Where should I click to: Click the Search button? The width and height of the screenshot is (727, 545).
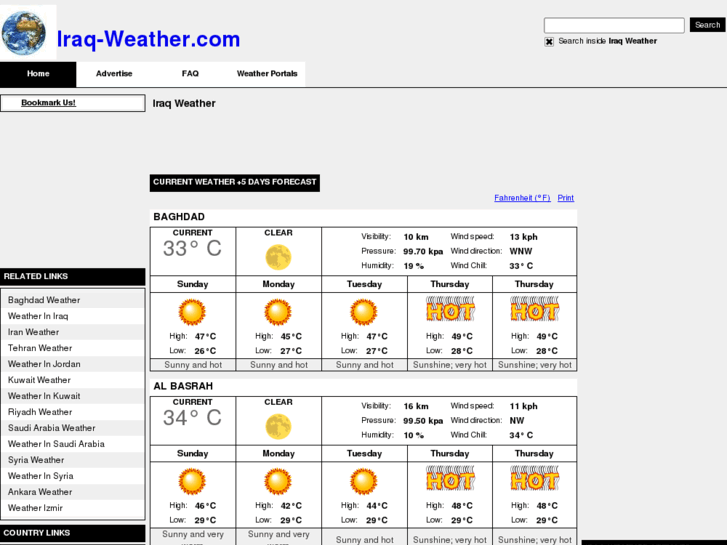click(x=707, y=25)
